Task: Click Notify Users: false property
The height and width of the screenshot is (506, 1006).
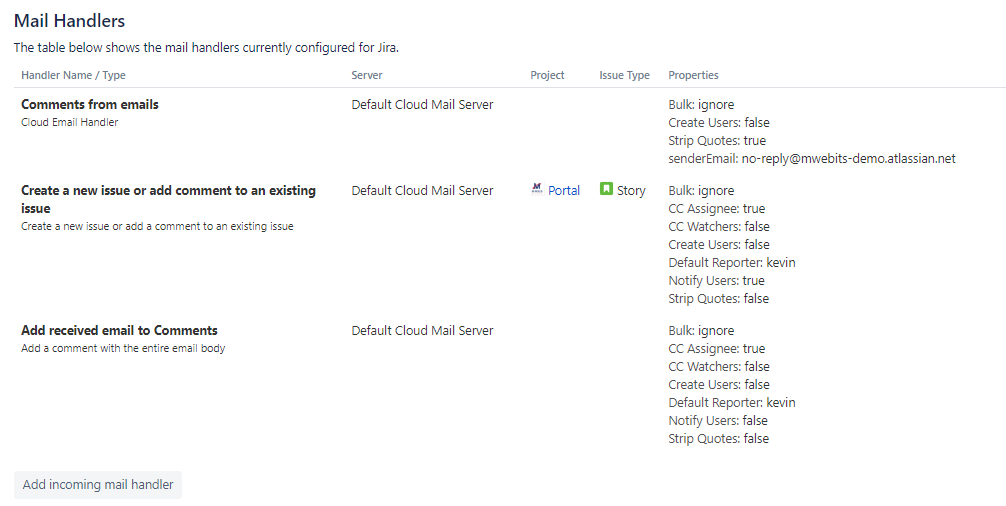Action: coord(718,421)
